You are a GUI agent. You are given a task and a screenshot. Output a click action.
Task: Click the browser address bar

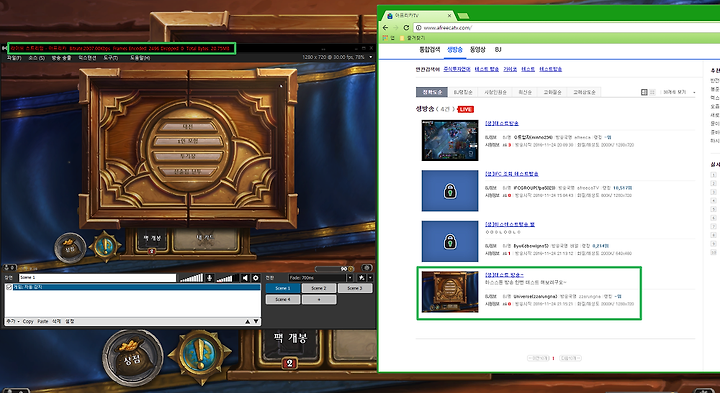pos(566,28)
